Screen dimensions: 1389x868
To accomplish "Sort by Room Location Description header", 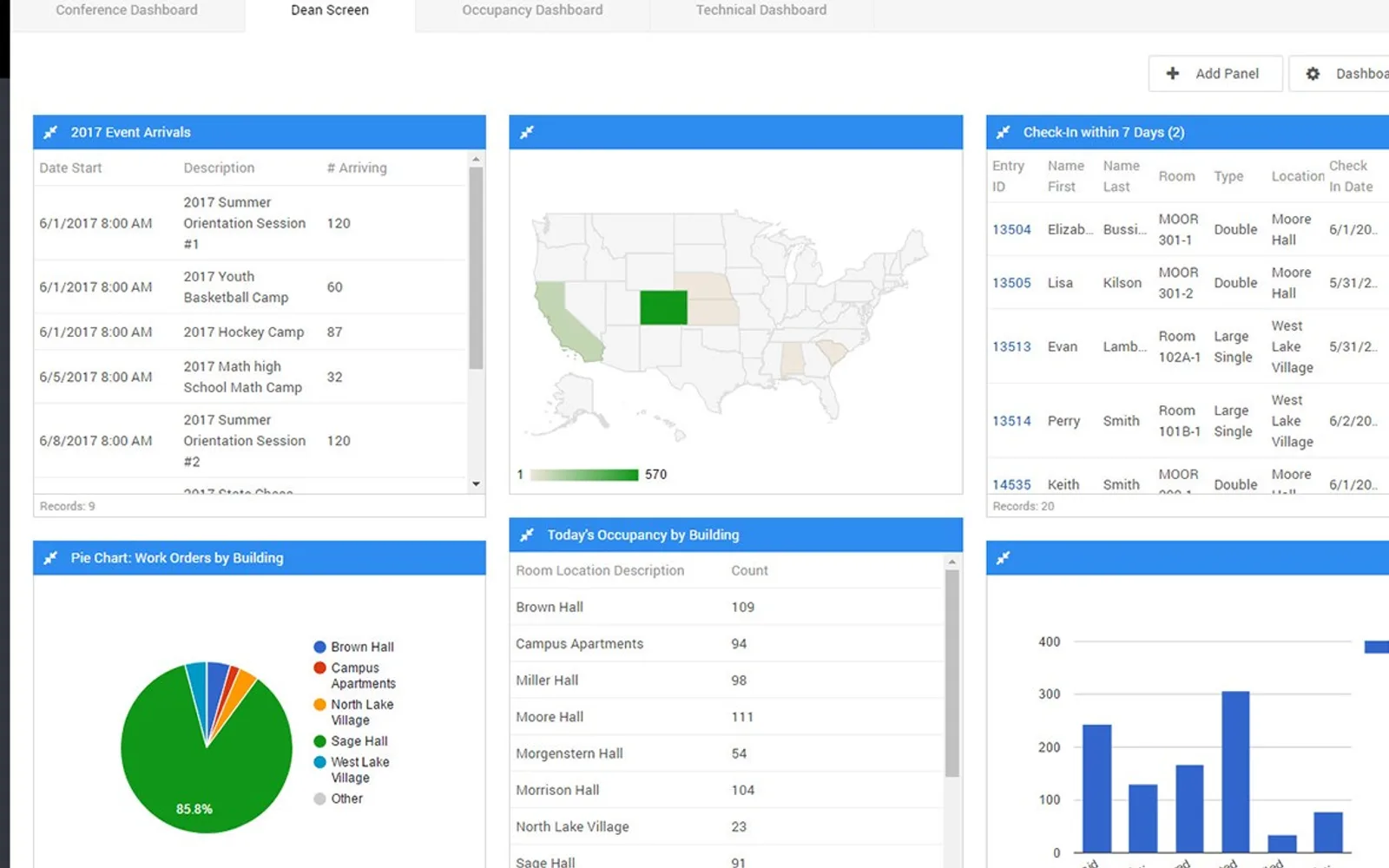I will click(x=600, y=570).
